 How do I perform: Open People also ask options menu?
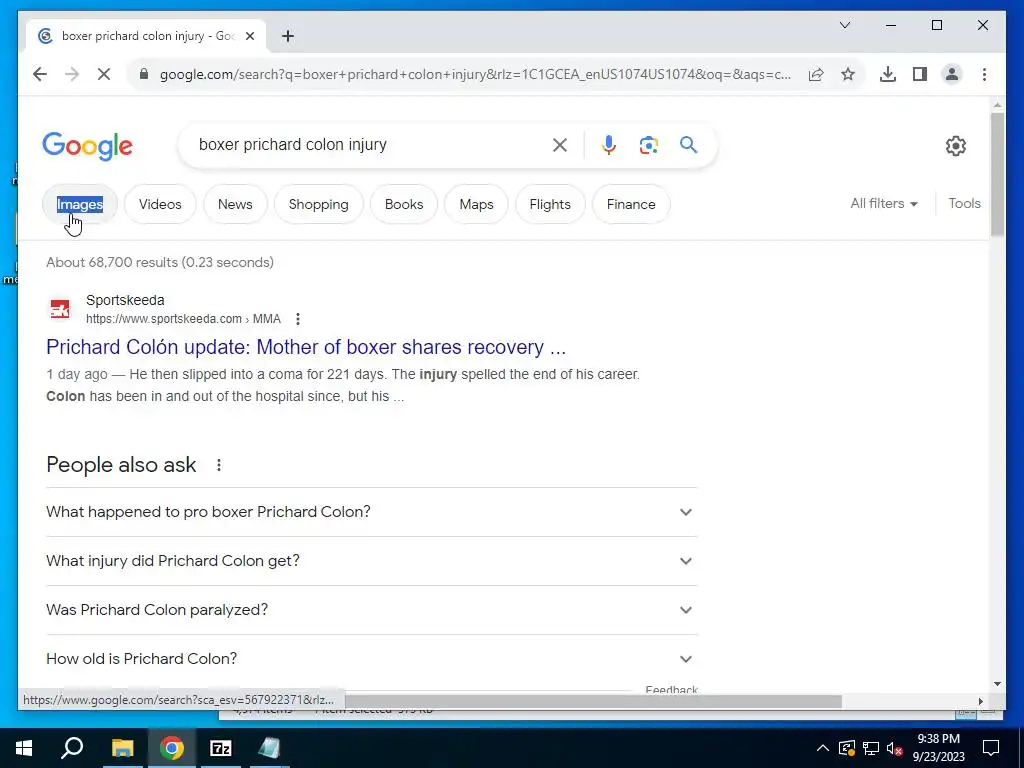click(219, 465)
